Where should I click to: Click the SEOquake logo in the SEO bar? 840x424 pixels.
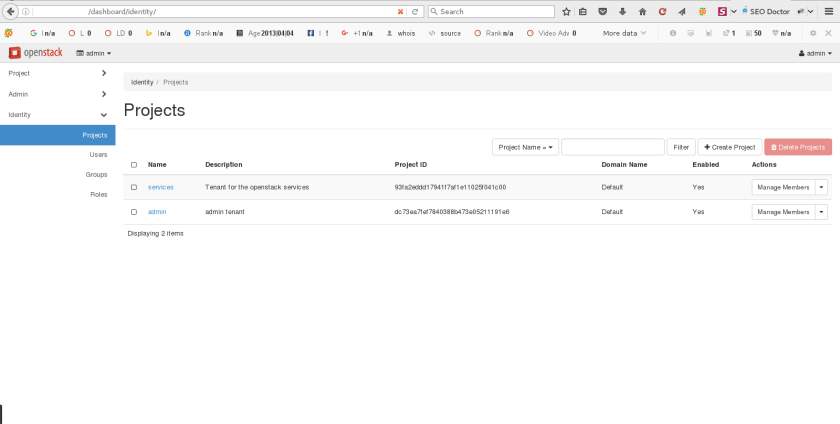pos(9,33)
